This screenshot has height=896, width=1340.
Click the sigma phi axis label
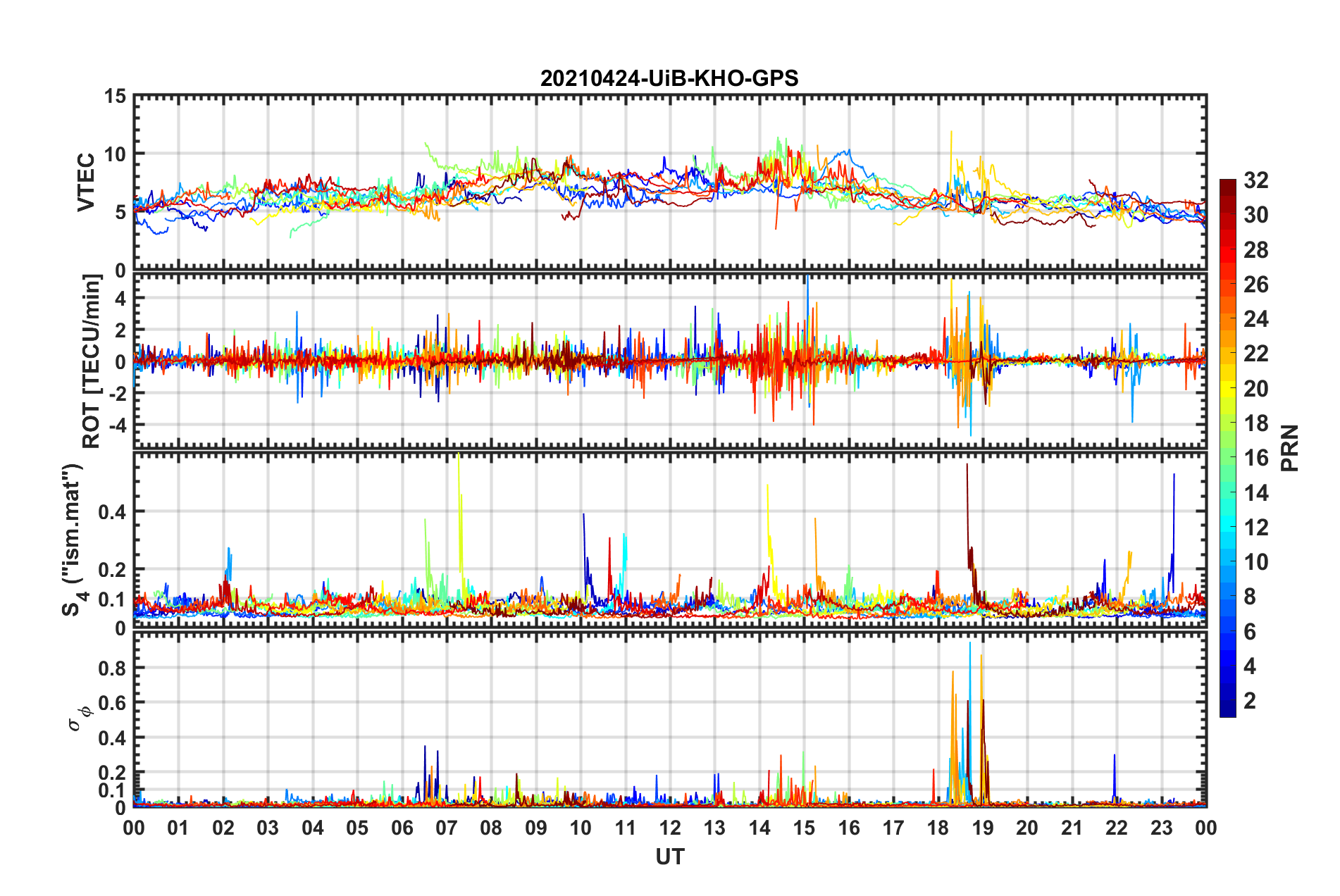pyautogui.click(x=80, y=718)
